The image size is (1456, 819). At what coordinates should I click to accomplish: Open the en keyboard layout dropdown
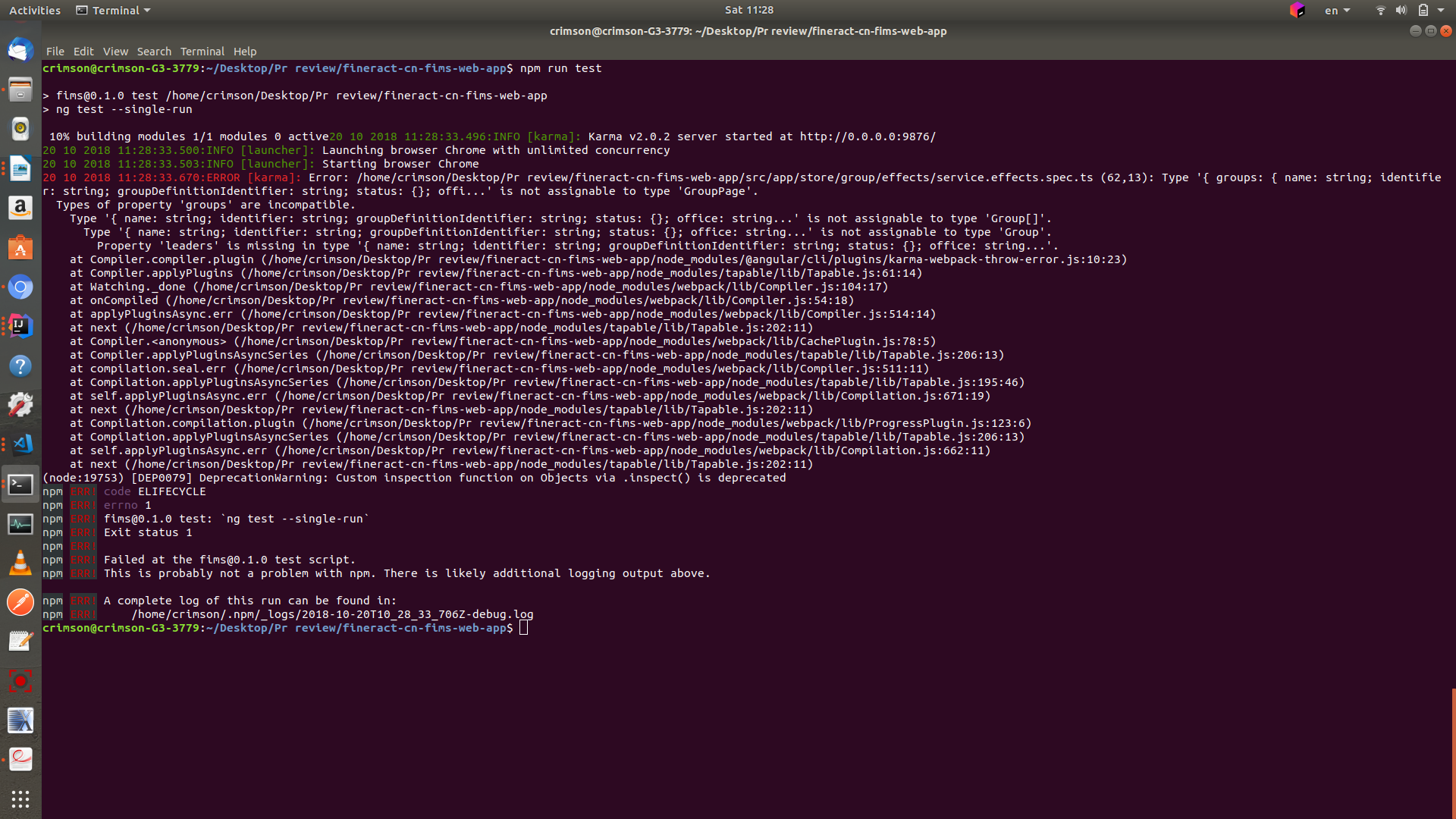1337,10
